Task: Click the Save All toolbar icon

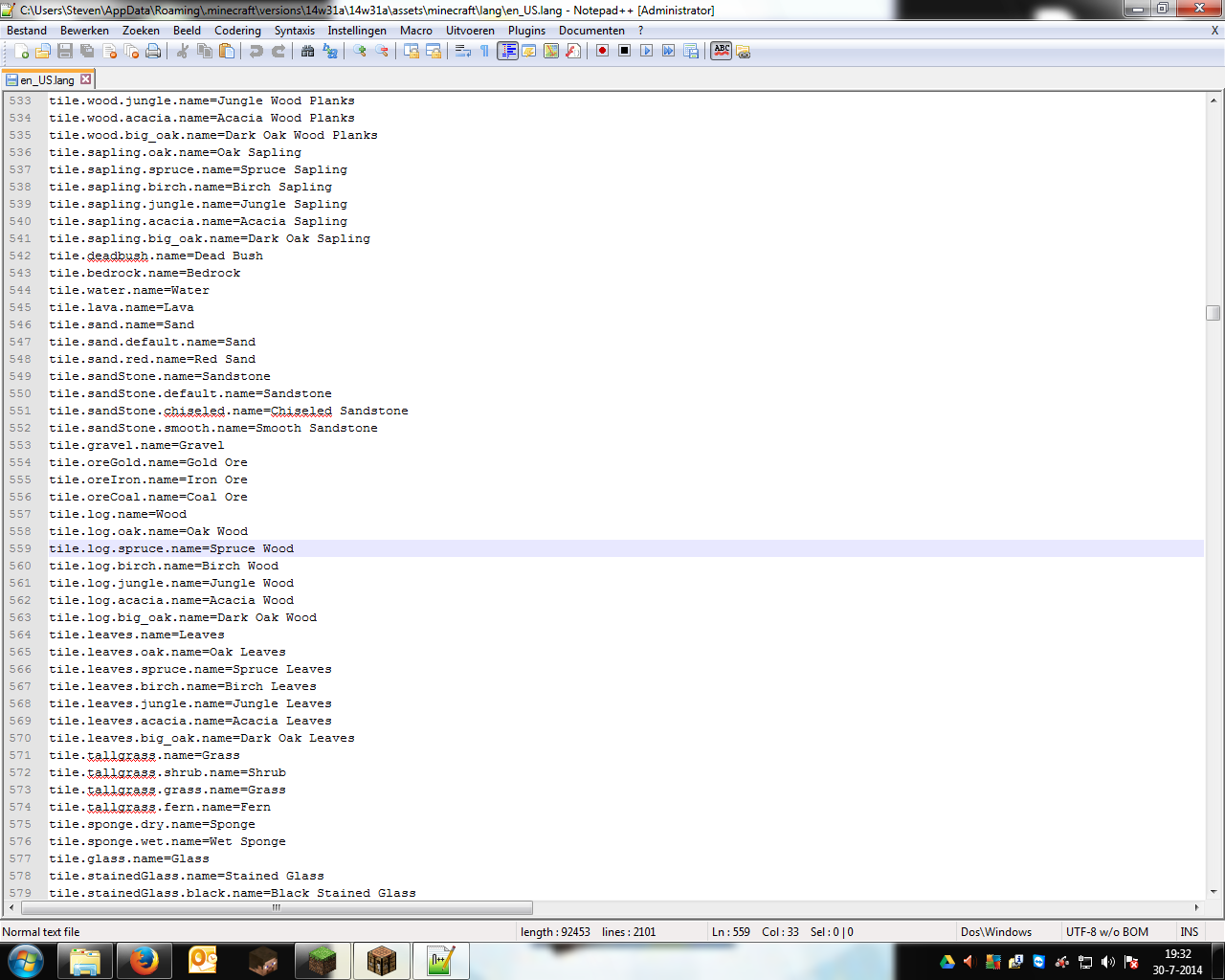Action: [x=87, y=51]
